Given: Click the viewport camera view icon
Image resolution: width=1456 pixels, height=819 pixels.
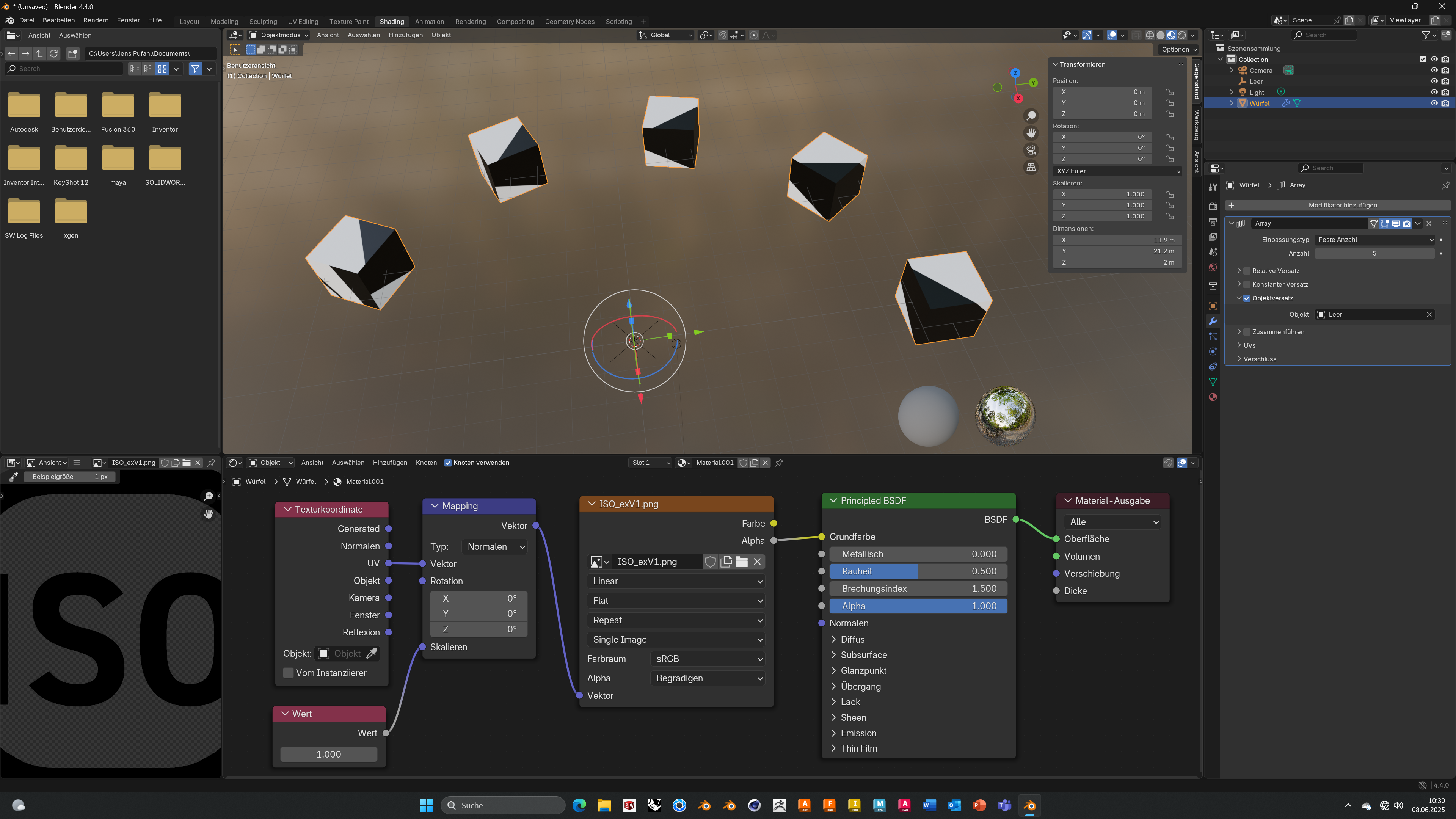Looking at the screenshot, I should coord(1031,150).
